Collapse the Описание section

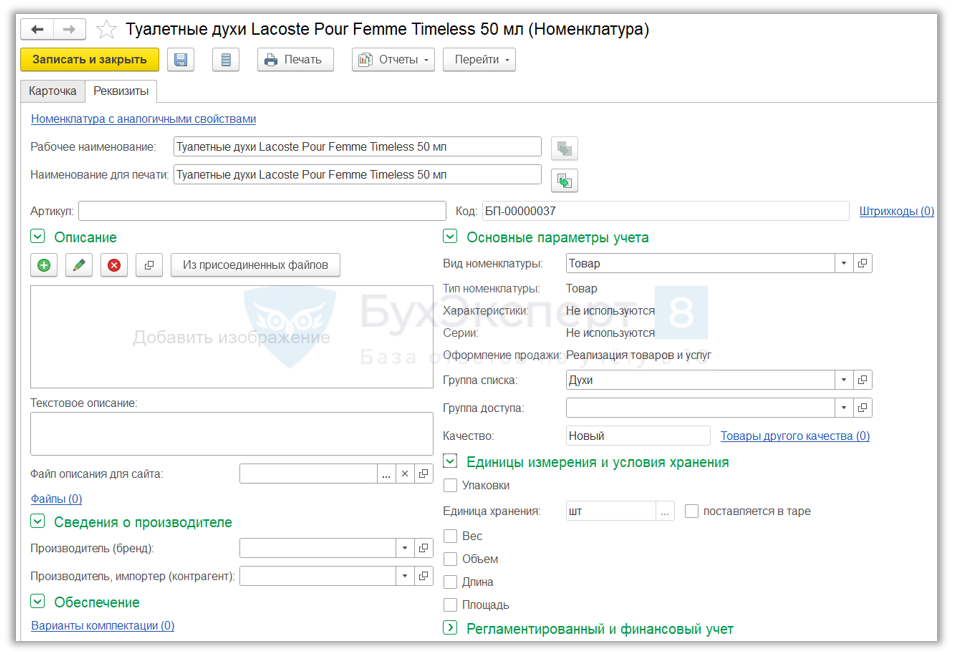(x=38, y=237)
